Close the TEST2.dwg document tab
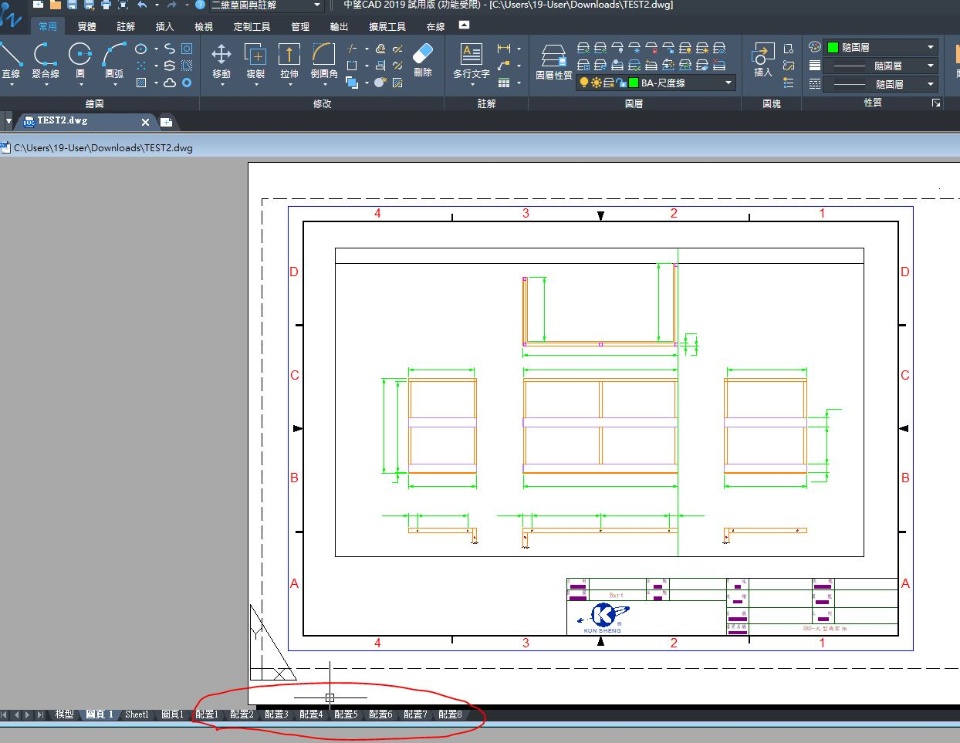 pyautogui.click(x=145, y=122)
